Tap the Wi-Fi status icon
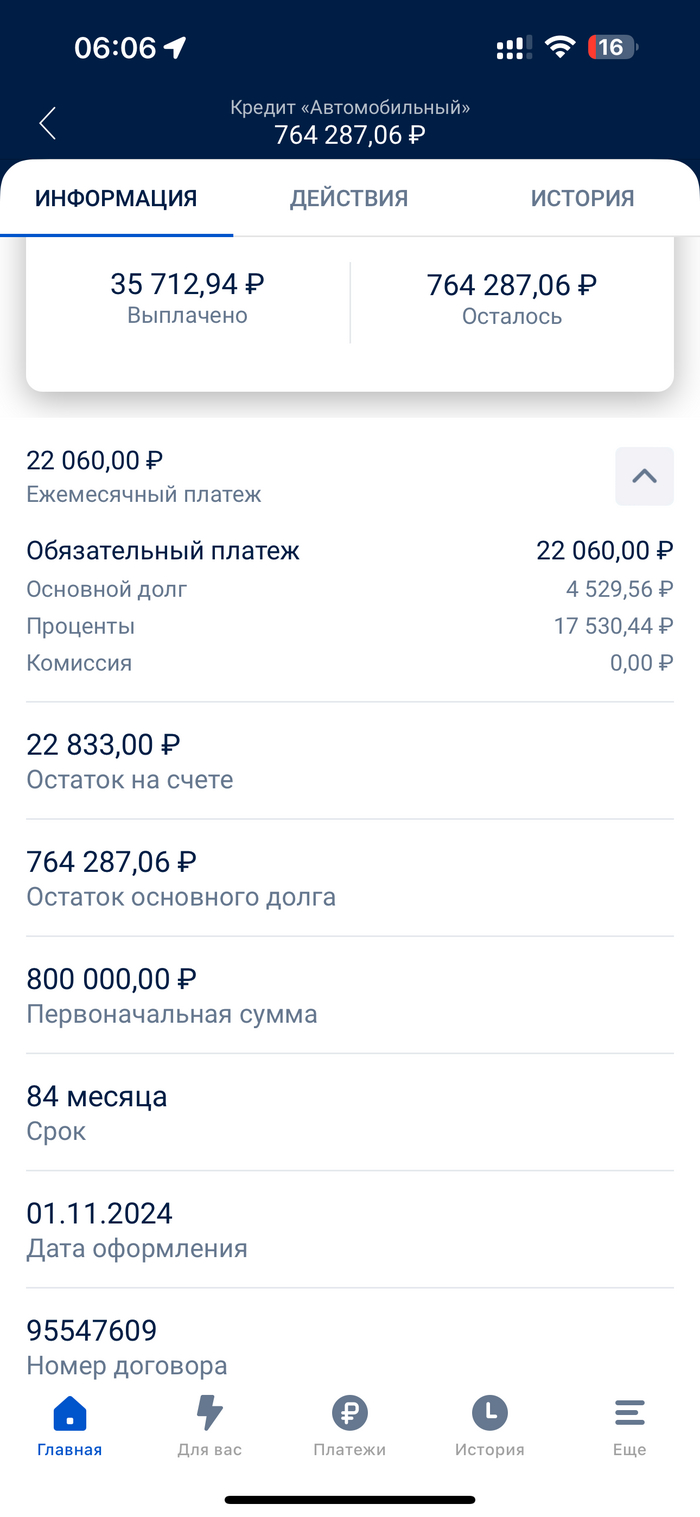 560,47
